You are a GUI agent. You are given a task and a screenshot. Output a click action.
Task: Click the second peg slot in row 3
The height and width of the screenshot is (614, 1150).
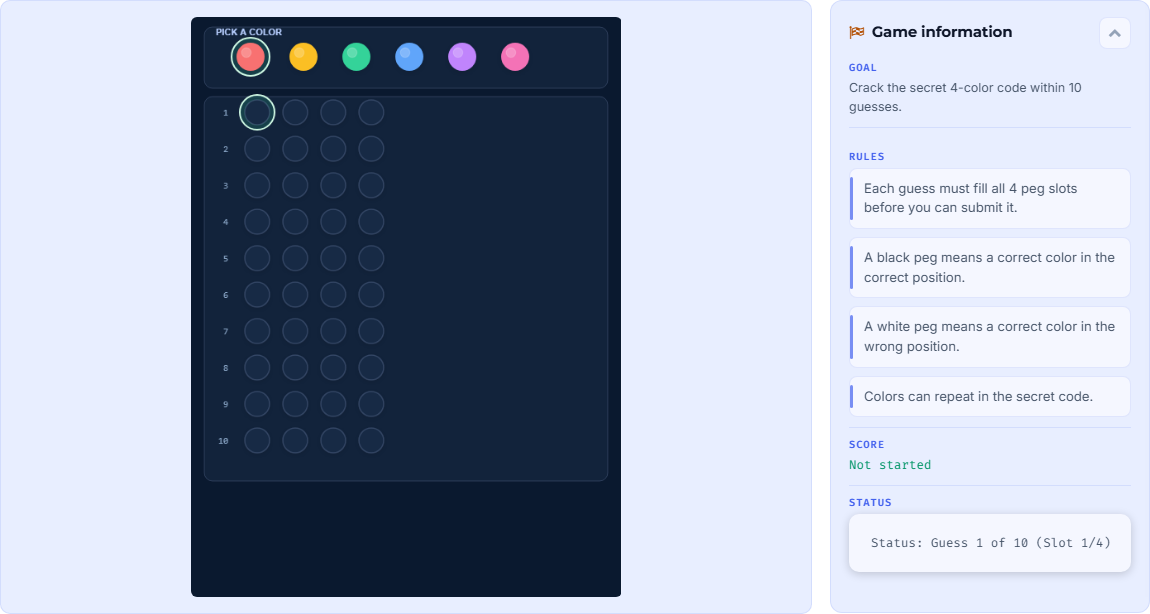(296, 186)
